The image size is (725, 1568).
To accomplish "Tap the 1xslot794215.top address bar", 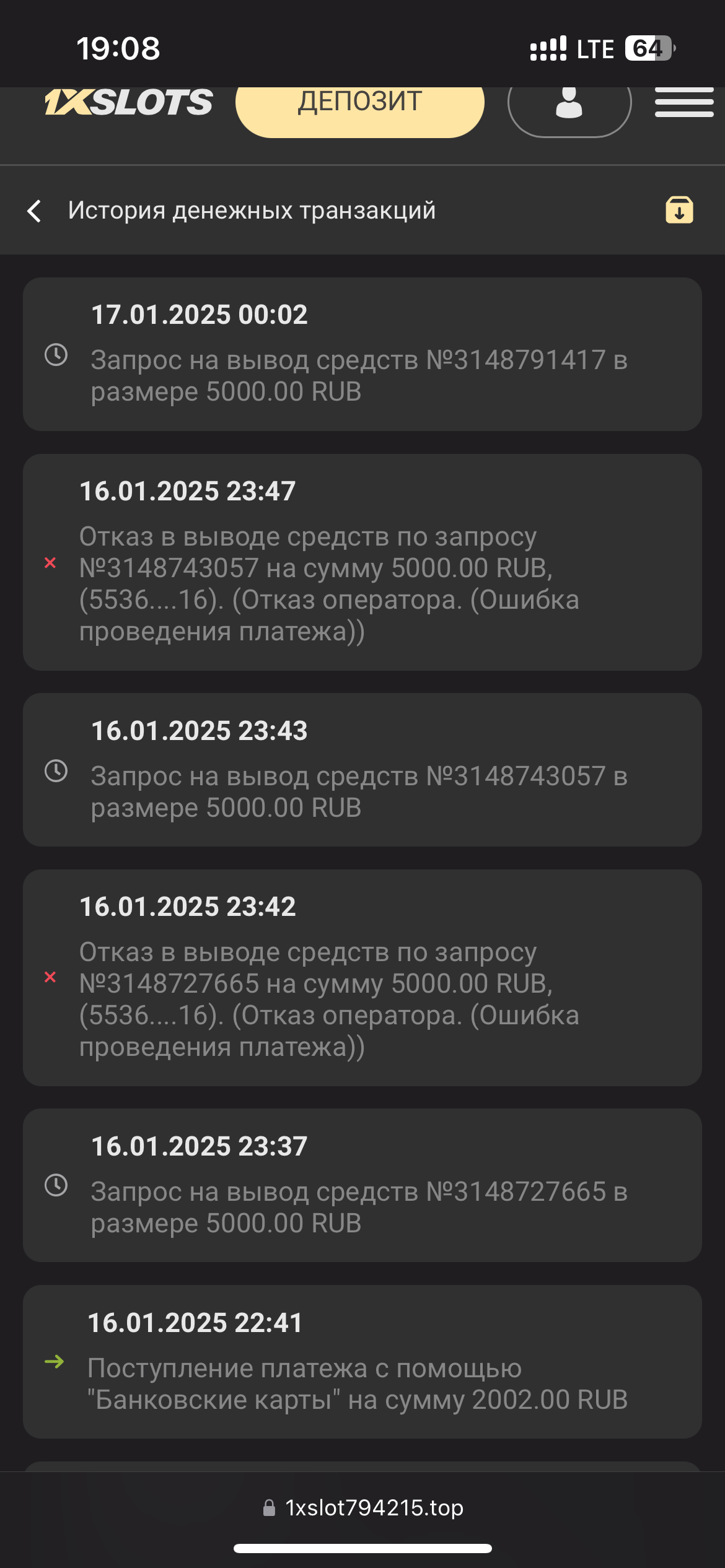I will (x=363, y=1508).
